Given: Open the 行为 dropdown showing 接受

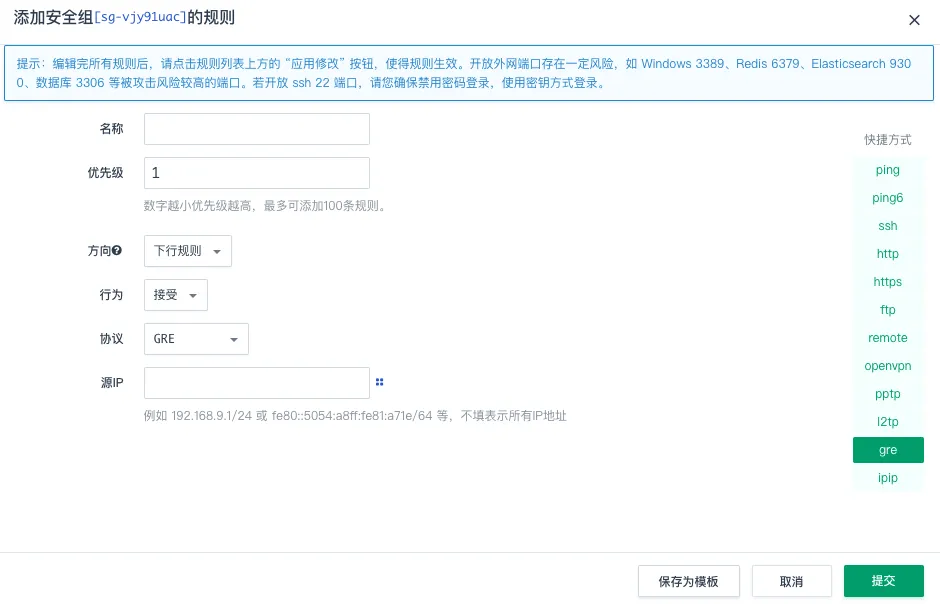Looking at the screenshot, I should click(175, 295).
